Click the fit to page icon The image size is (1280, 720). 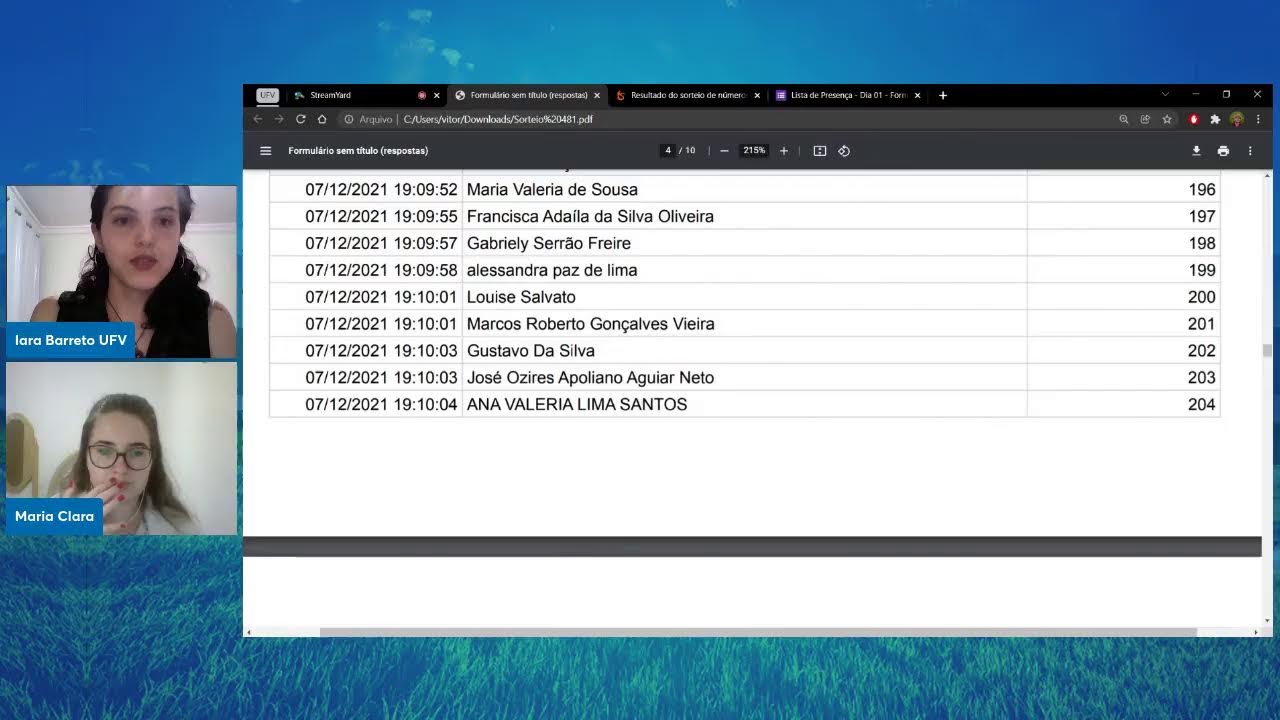tap(820, 151)
